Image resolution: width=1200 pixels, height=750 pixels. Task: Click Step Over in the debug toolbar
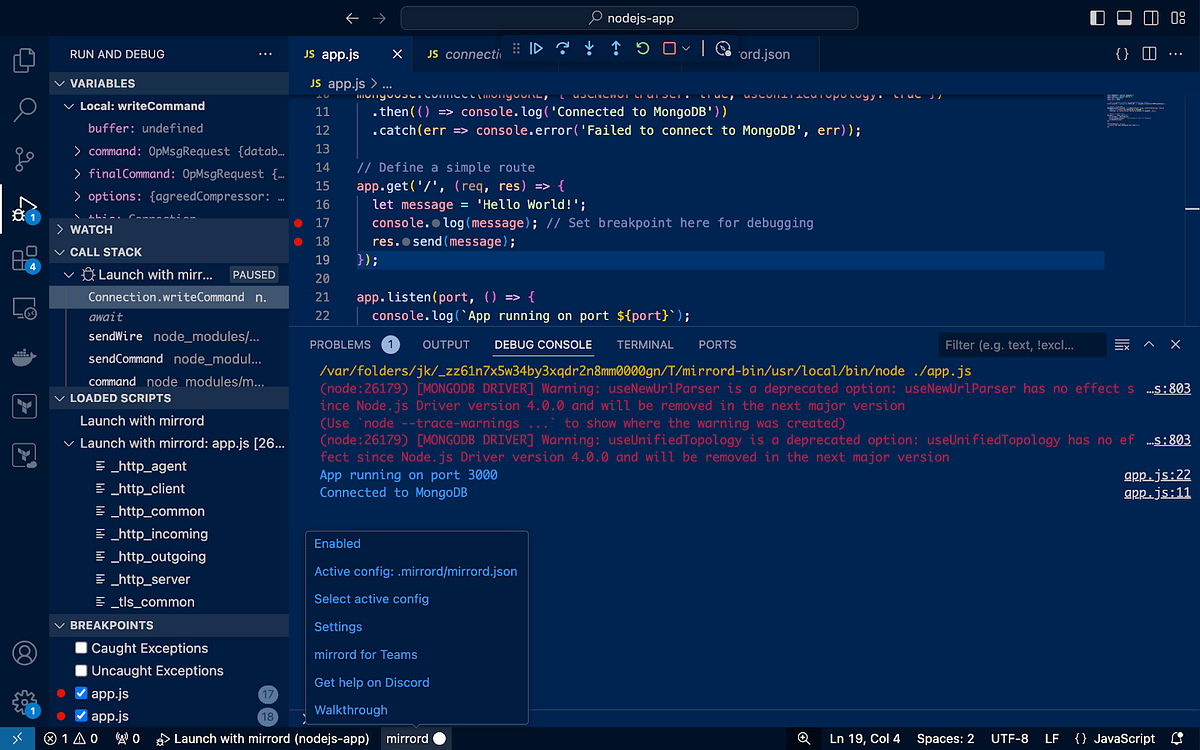[563, 47]
